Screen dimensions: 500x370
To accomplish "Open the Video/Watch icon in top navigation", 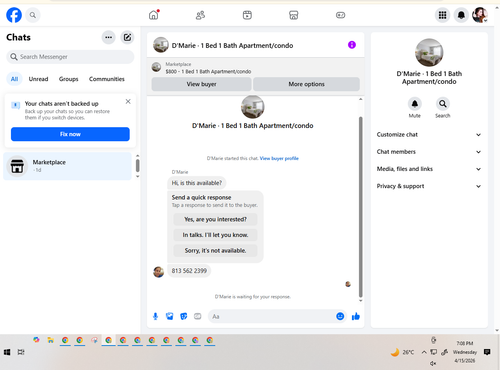I will 247,15.
